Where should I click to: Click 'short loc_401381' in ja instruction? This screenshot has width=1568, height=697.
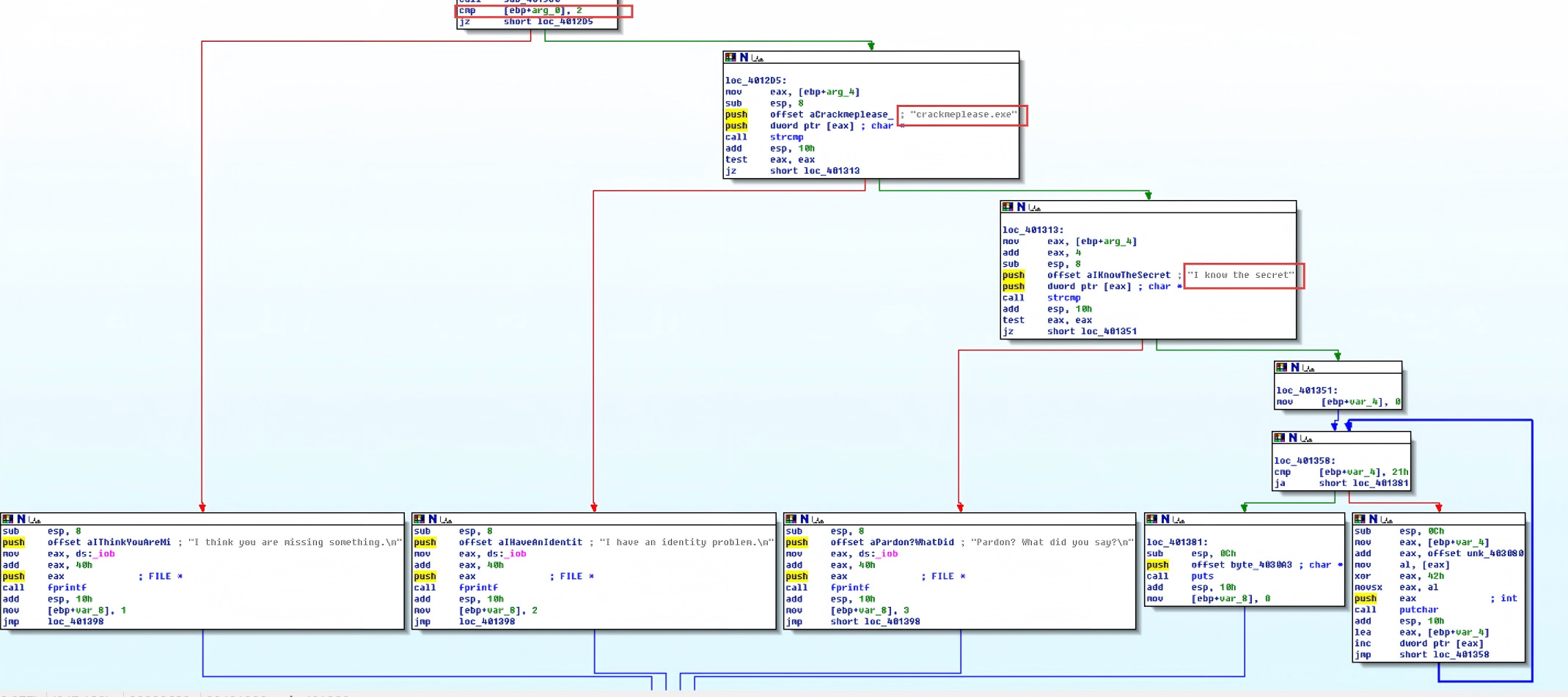pyautogui.click(x=1363, y=483)
